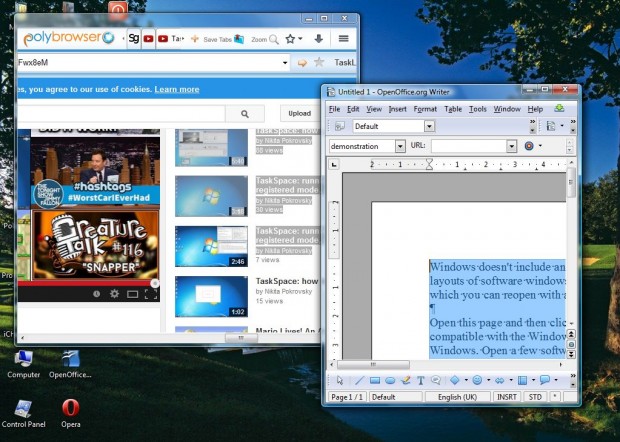Viewport: 620px width, 442px height.
Task: Switch to the Sg tab in Polybrowser
Action: click(134, 39)
